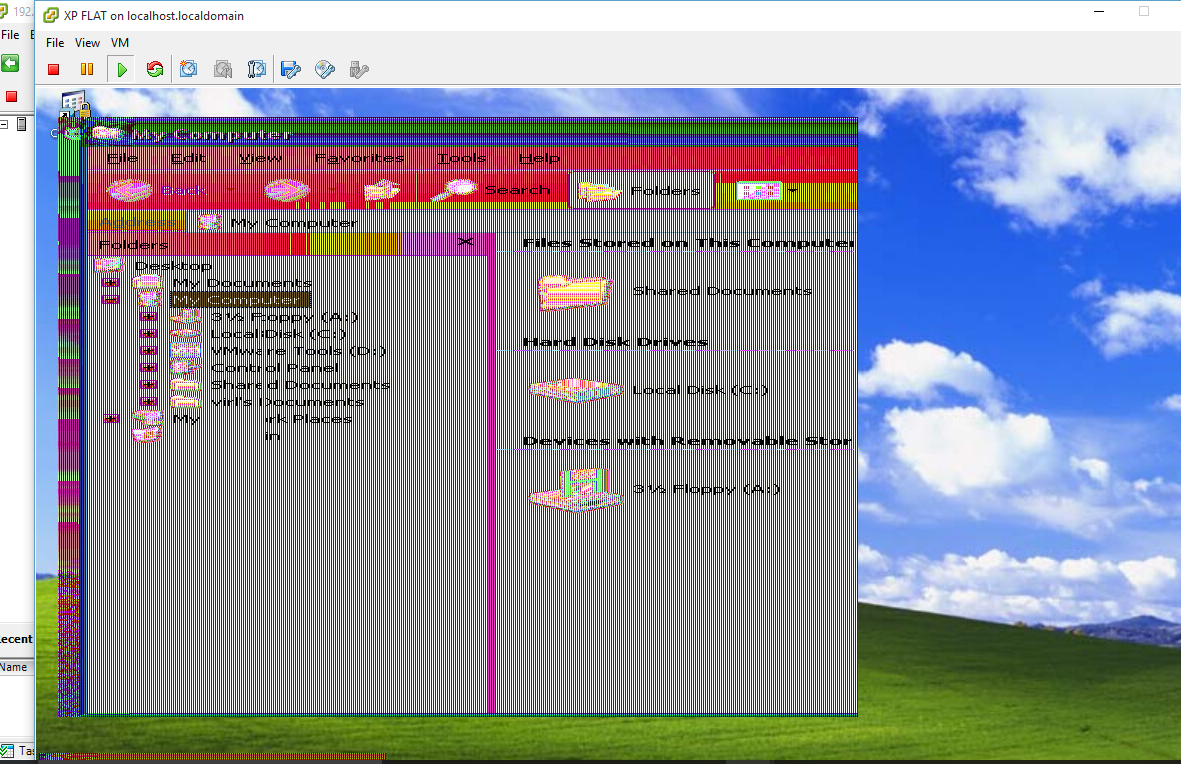The width and height of the screenshot is (1181, 764).
Task: Click the Explorer Forward button
Action: coord(287,191)
